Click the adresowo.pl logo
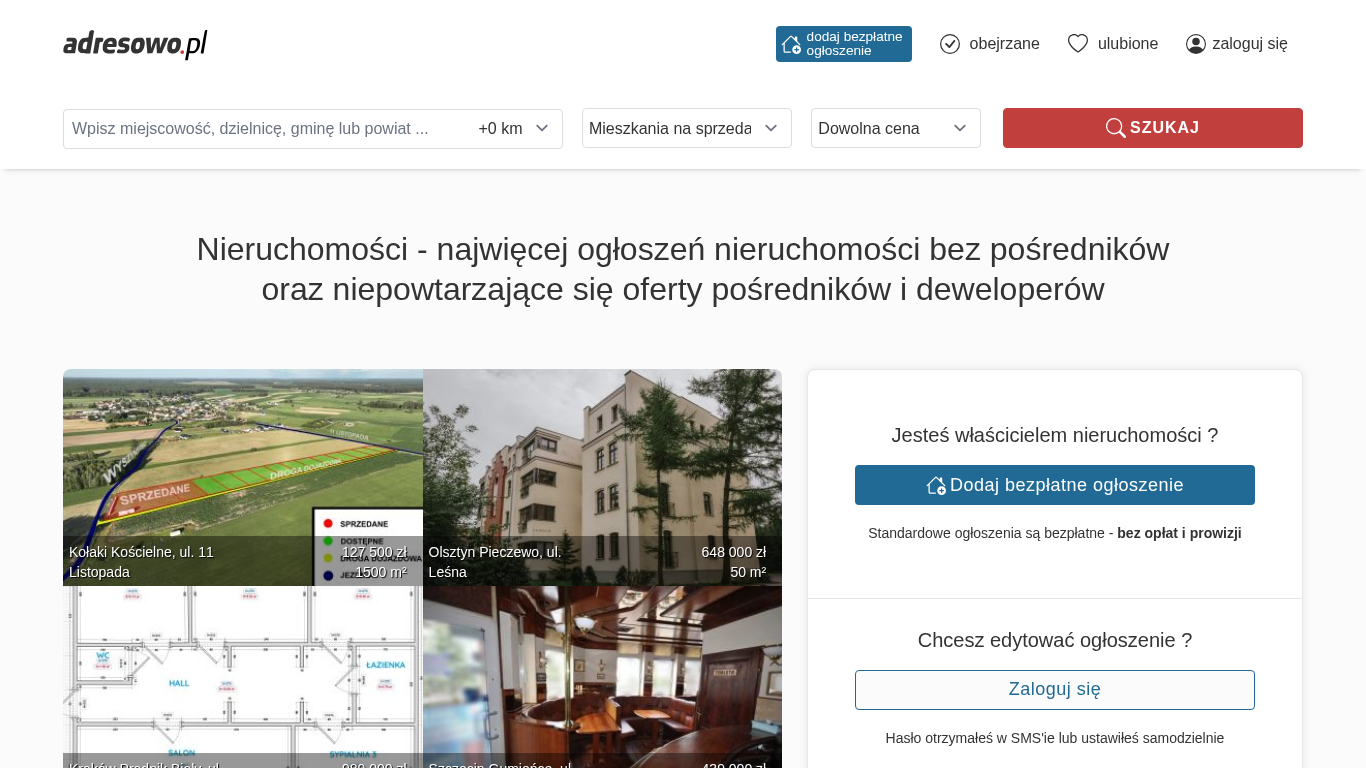The width and height of the screenshot is (1366, 768). pos(135,44)
